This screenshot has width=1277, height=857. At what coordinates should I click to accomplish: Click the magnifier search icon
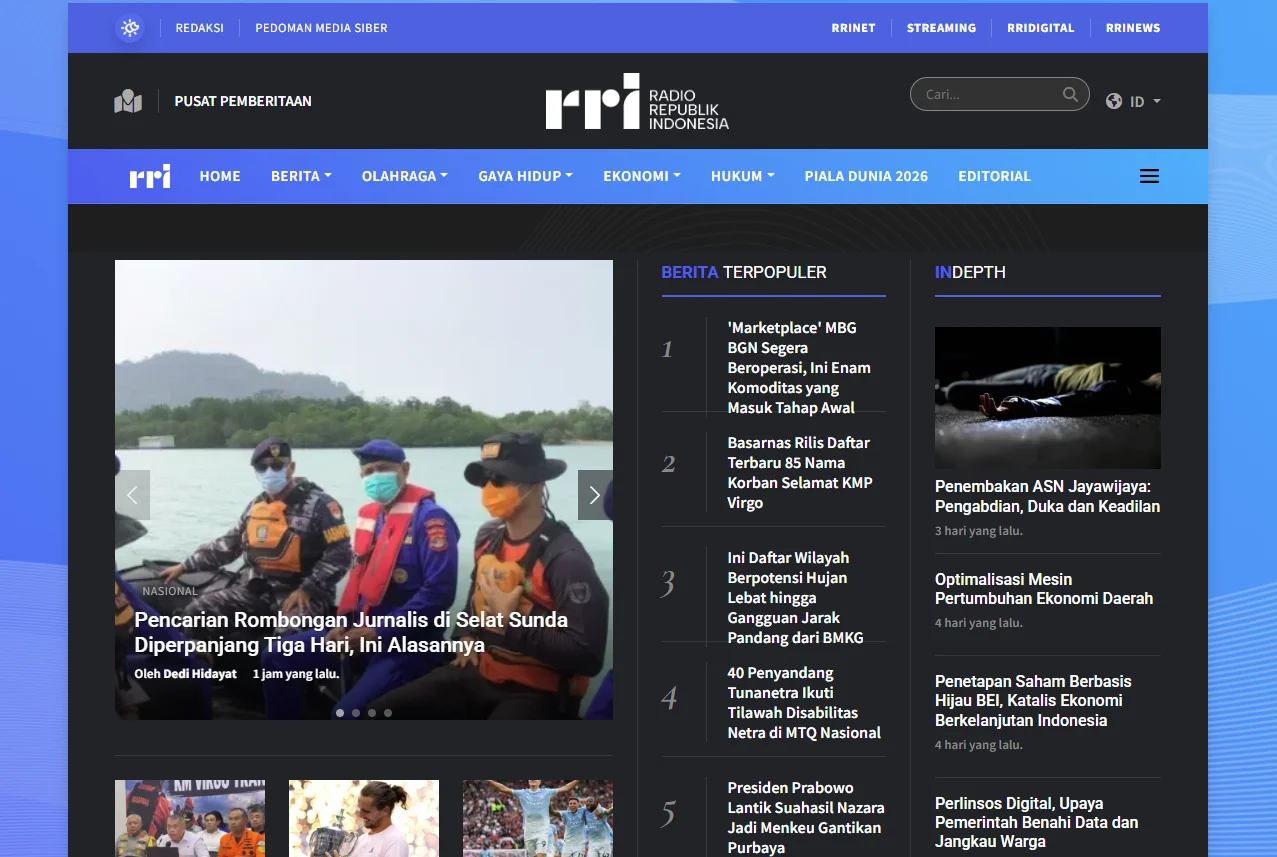coord(1070,94)
